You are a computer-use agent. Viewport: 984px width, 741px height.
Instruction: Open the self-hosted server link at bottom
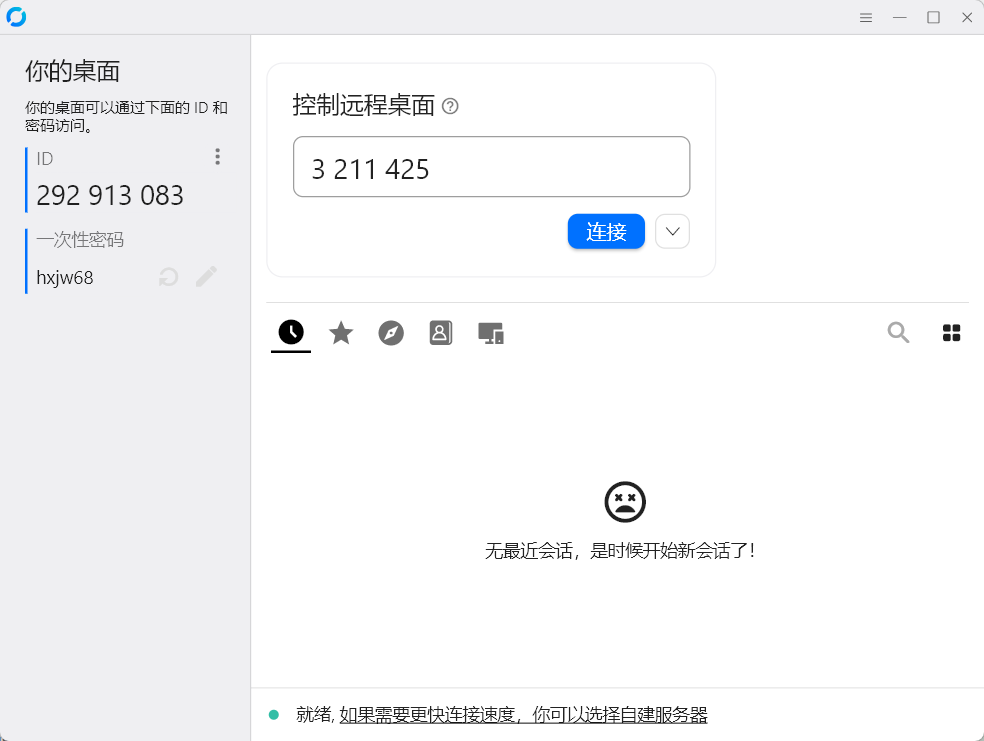click(523, 715)
